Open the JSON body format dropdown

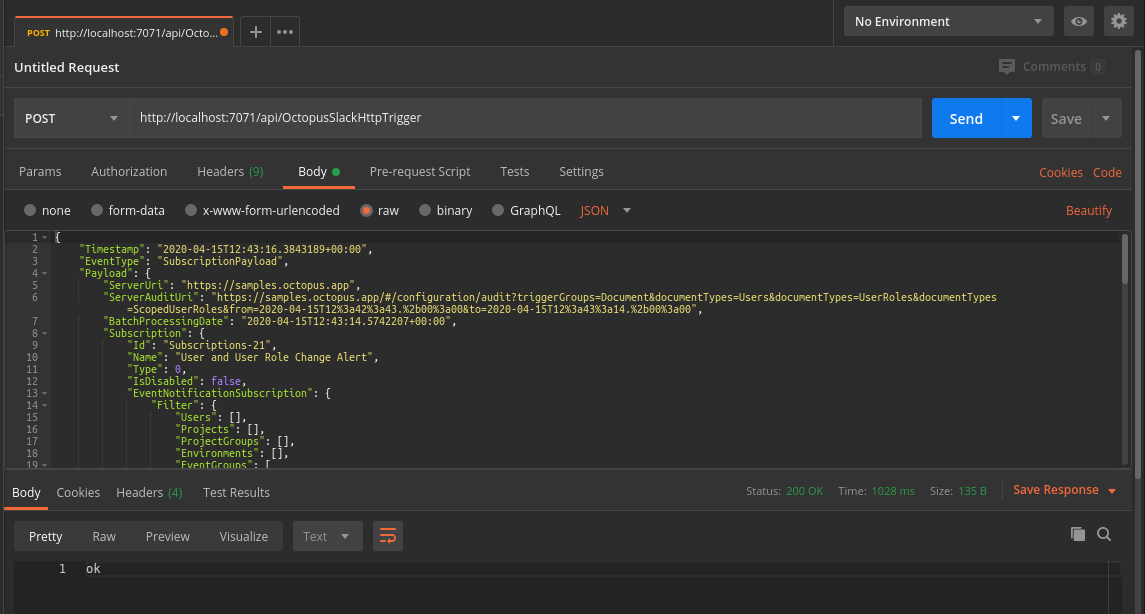pyautogui.click(x=605, y=210)
